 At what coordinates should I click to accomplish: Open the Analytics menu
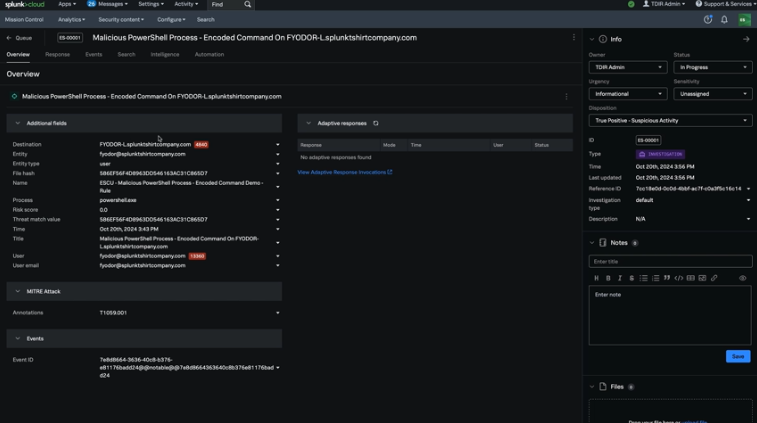point(71,20)
